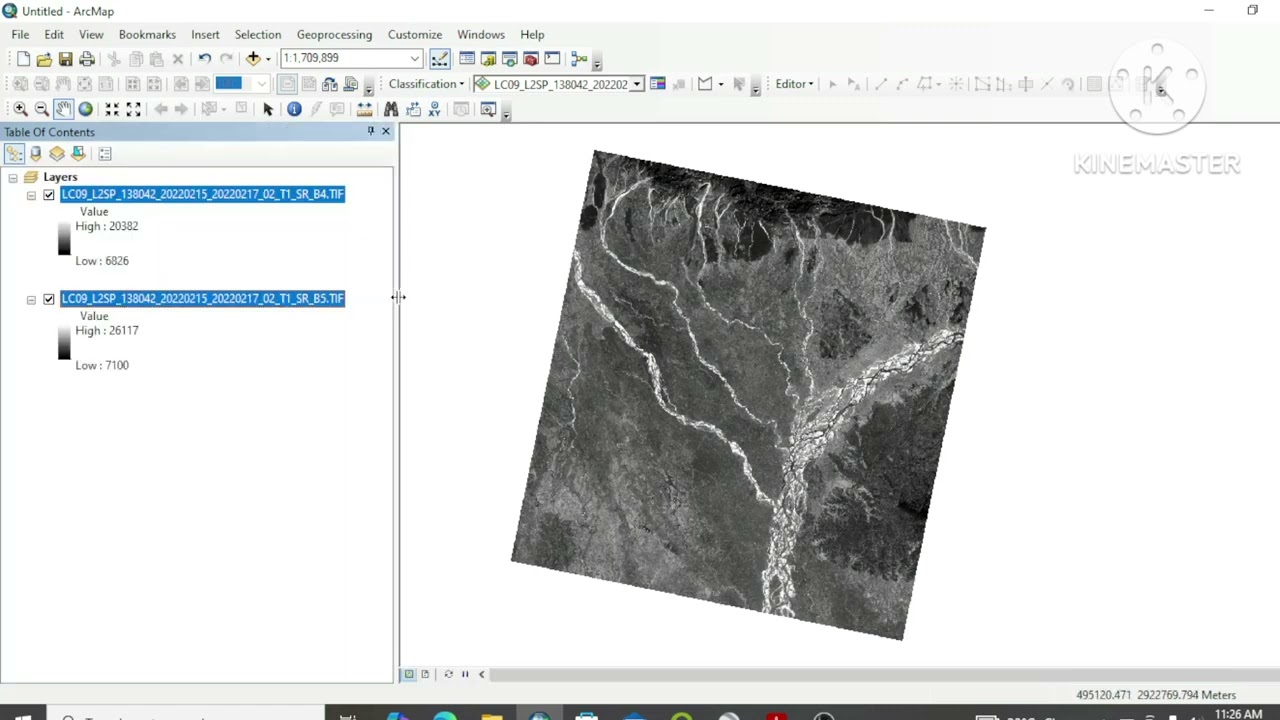Open the Find binoculars tool
1280x720 pixels.
tap(391, 109)
